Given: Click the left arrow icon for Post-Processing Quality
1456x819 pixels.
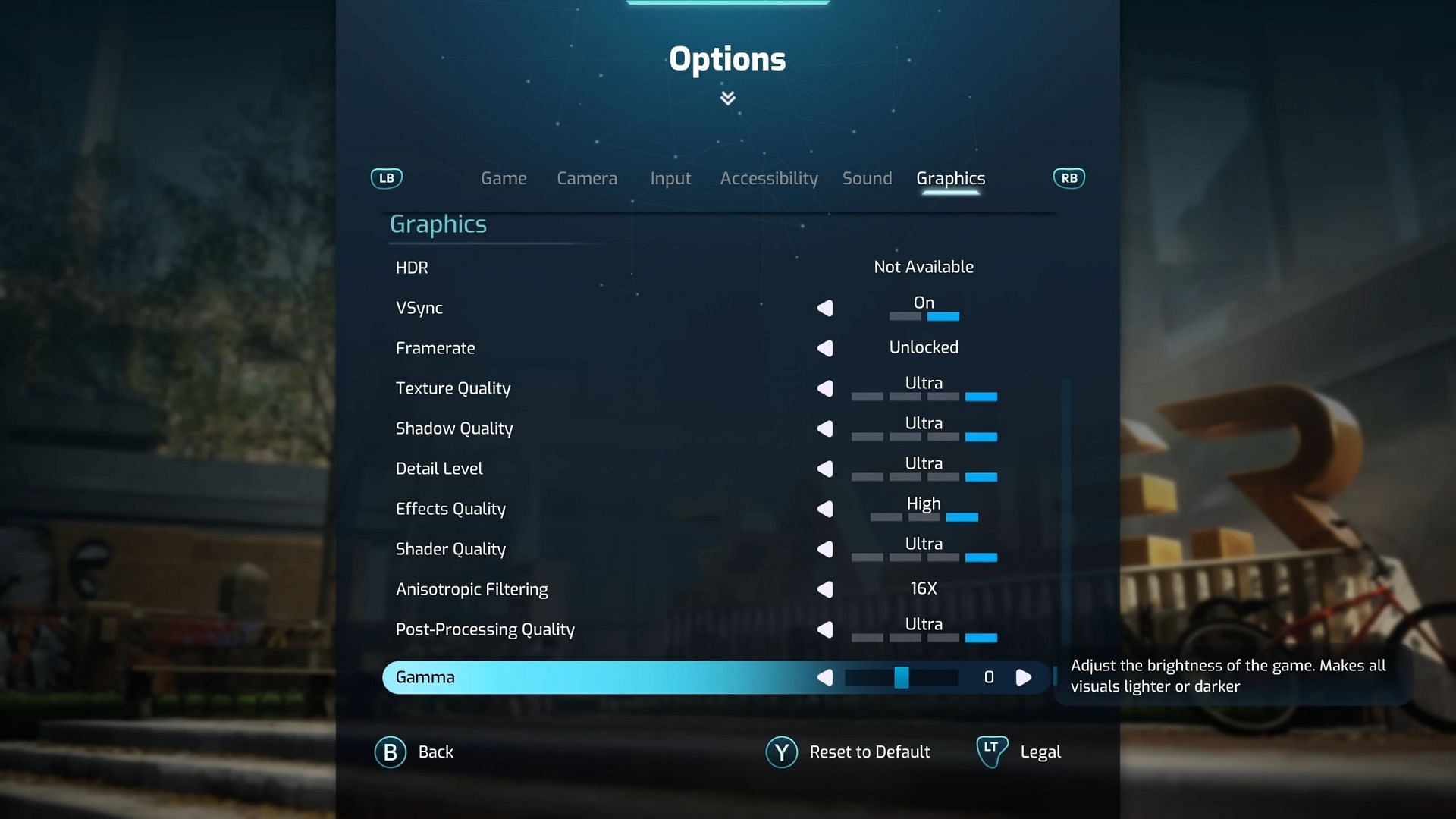Looking at the screenshot, I should pos(824,629).
